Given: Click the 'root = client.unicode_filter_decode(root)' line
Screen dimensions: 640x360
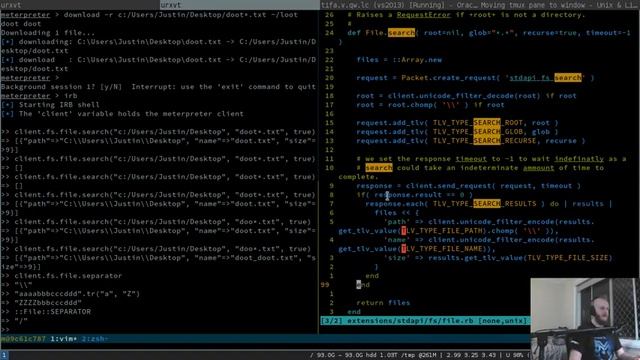Looking at the screenshot, I should 466,96.
